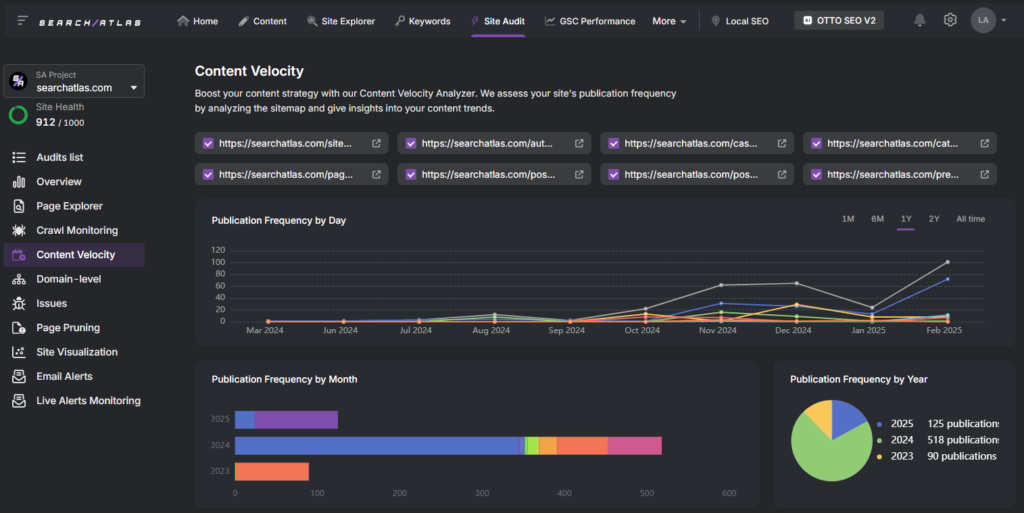
Task: Open settings gear icon
Action: 950,20
